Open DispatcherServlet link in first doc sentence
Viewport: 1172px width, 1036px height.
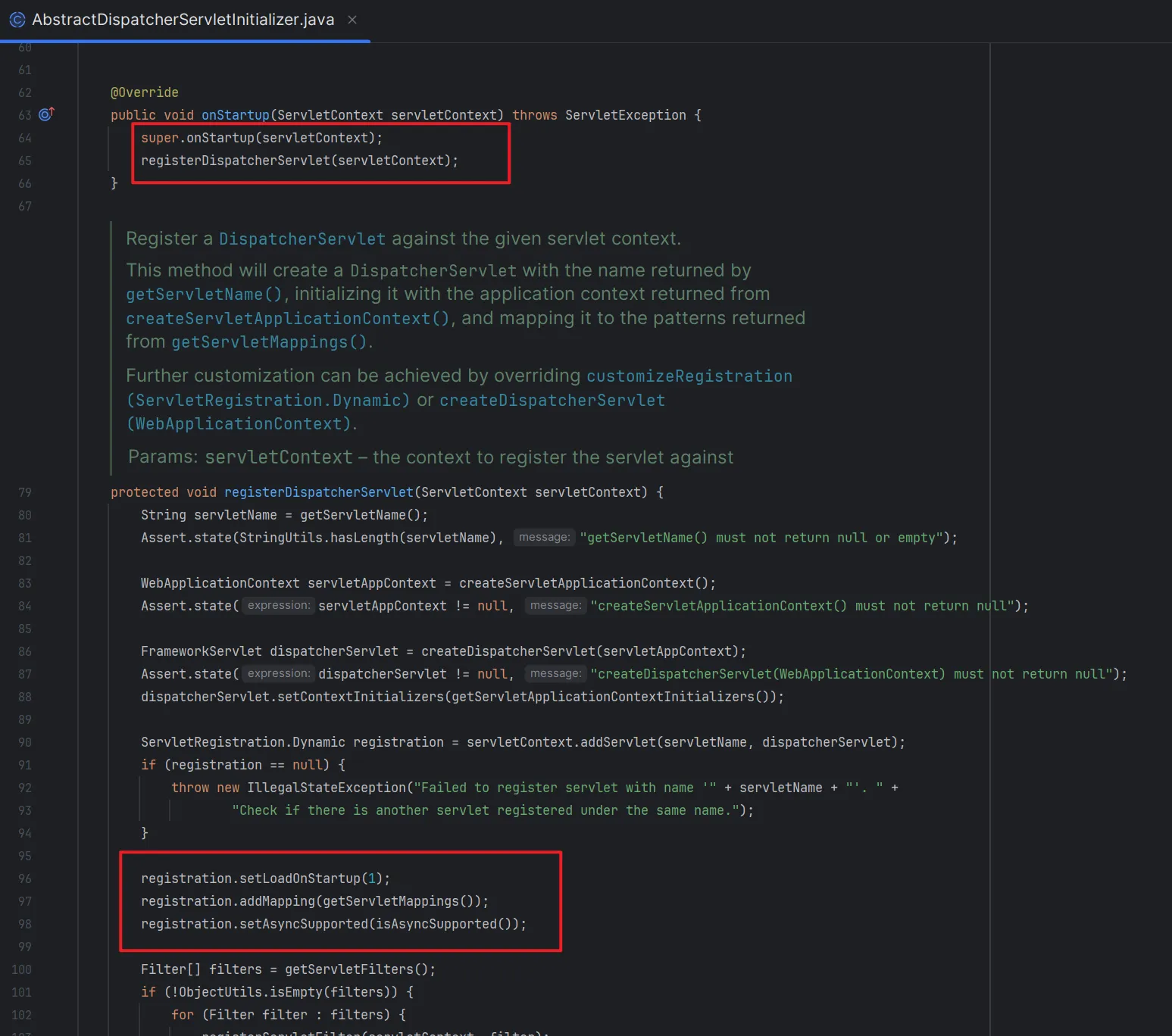[x=302, y=239]
